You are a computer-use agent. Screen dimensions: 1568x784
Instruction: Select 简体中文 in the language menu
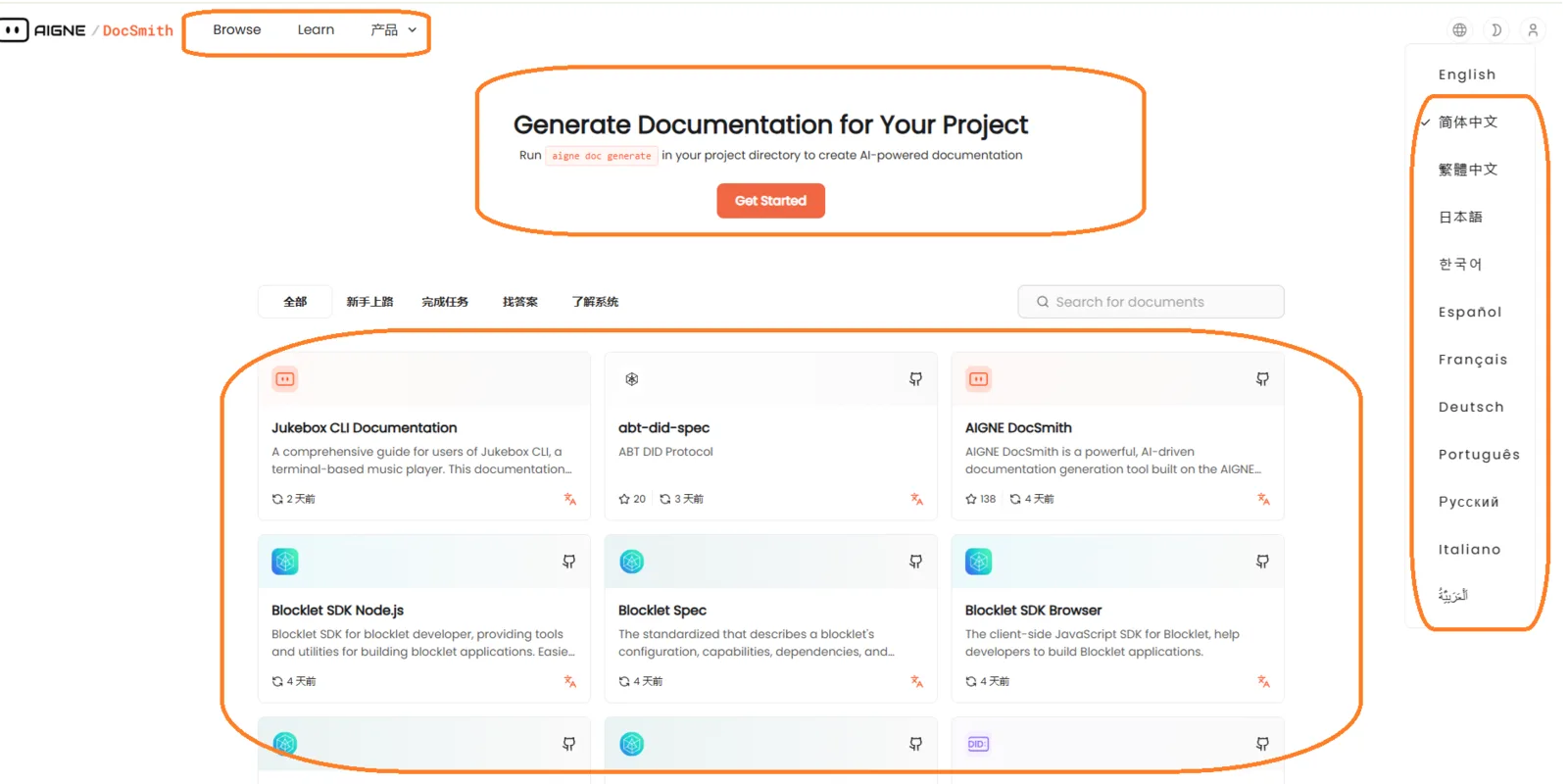pyautogui.click(x=1468, y=122)
